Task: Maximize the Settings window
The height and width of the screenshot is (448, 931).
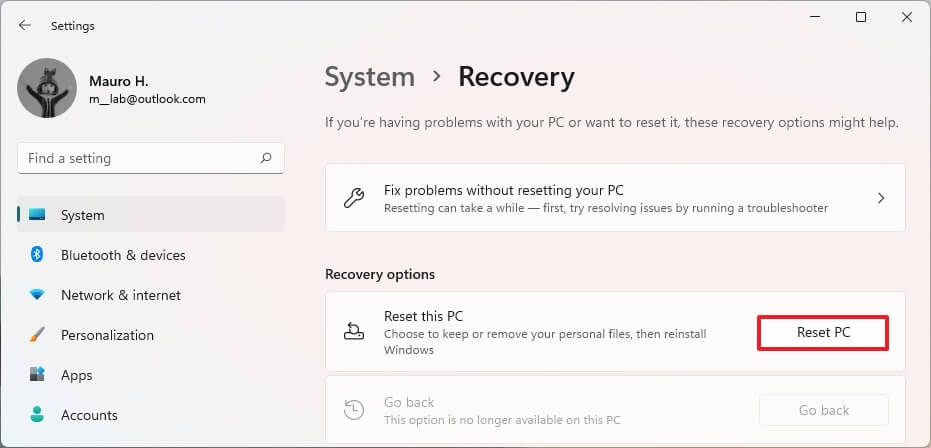Action: coord(860,18)
